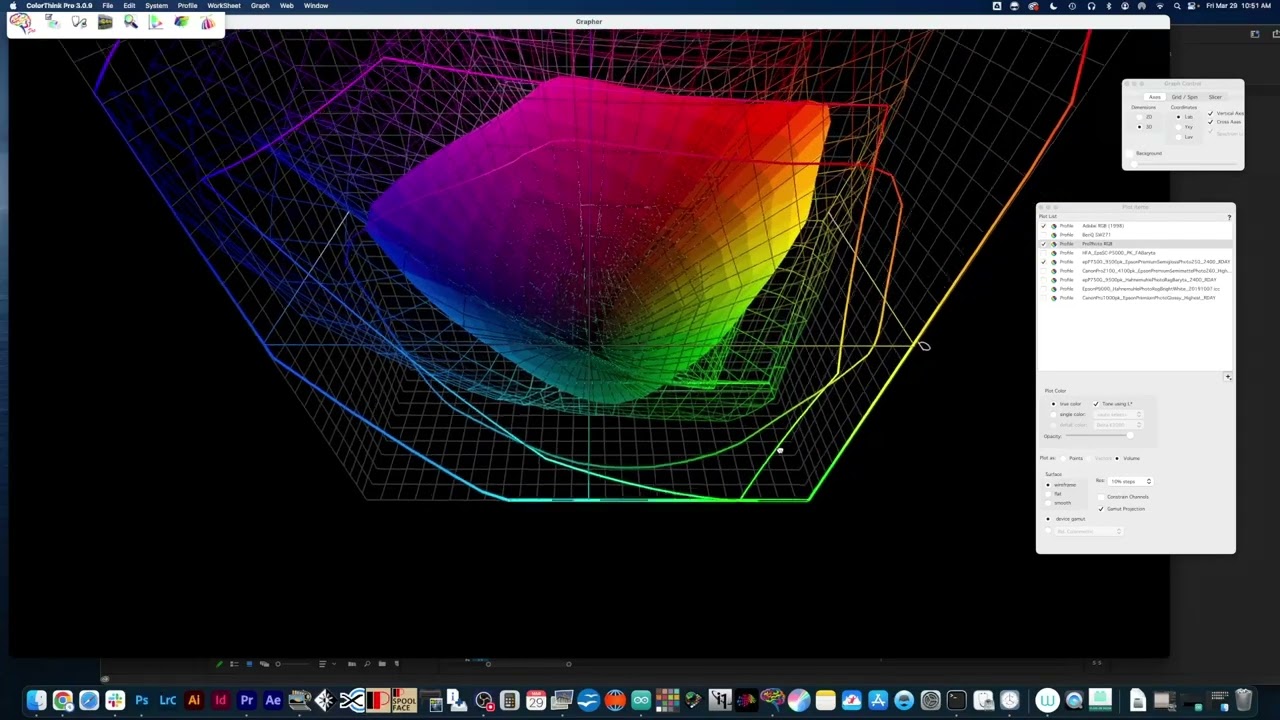Viewport: 1280px width, 720px height.
Task: Toggle Cross Axes checkbox in Graph Control
Action: tap(1211, 122)
